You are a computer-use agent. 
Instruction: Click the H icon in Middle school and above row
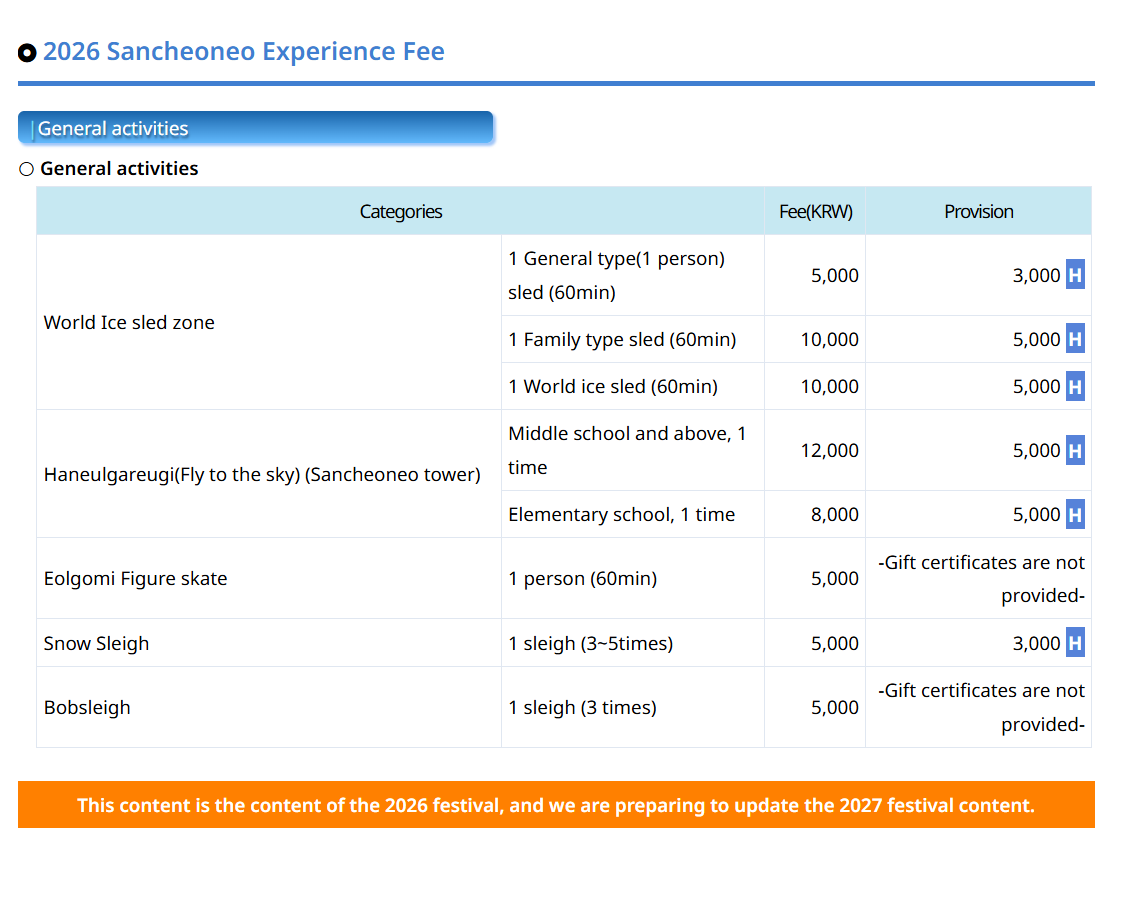[x=1075, y=450]
